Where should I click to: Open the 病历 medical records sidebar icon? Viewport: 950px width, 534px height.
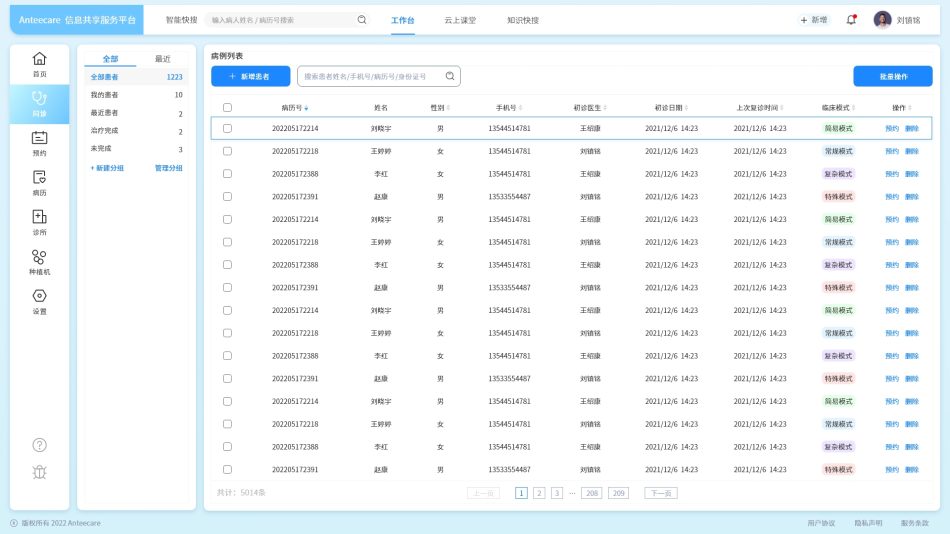[x=39, y=181]
